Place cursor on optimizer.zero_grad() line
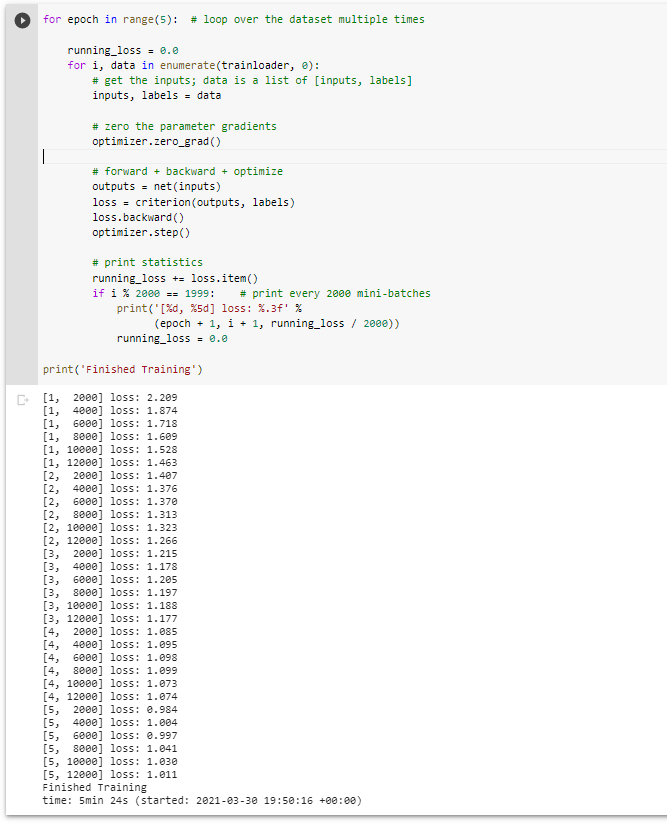The width and height of the screenshot is (667, 824). point(157,141)
